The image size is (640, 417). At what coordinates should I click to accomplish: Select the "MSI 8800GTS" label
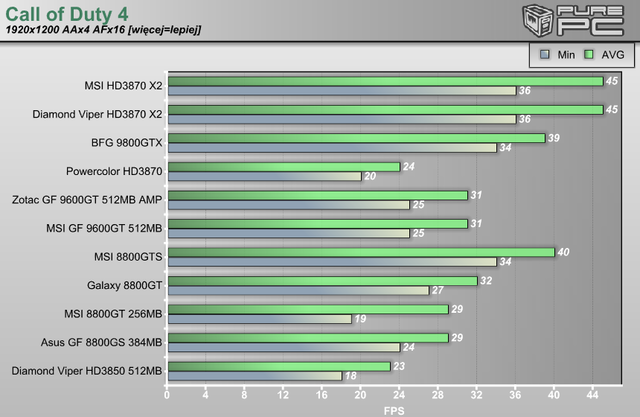128,257
